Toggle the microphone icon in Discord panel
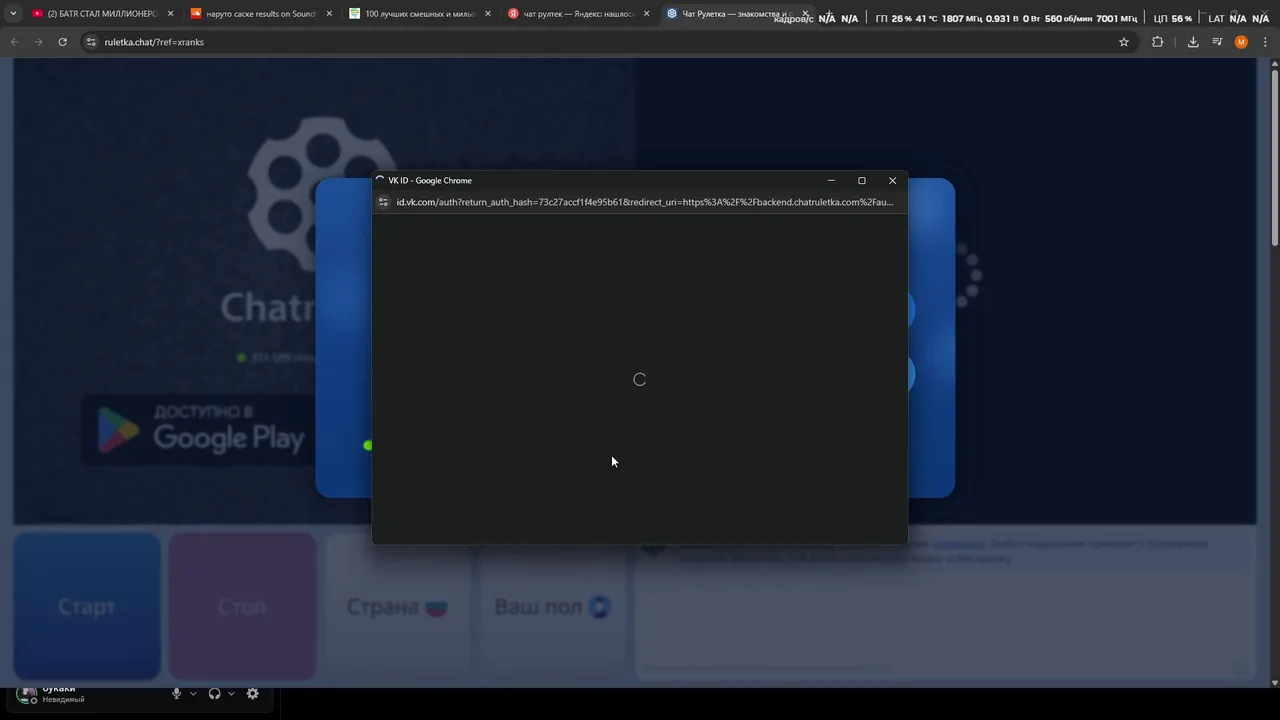 176,694
